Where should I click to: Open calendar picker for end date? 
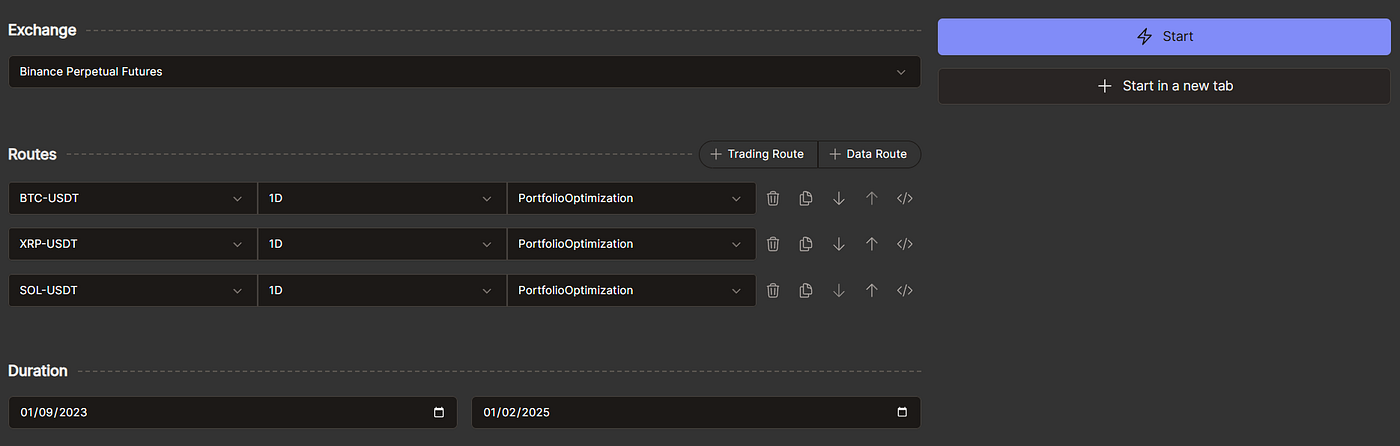point(902,413)
